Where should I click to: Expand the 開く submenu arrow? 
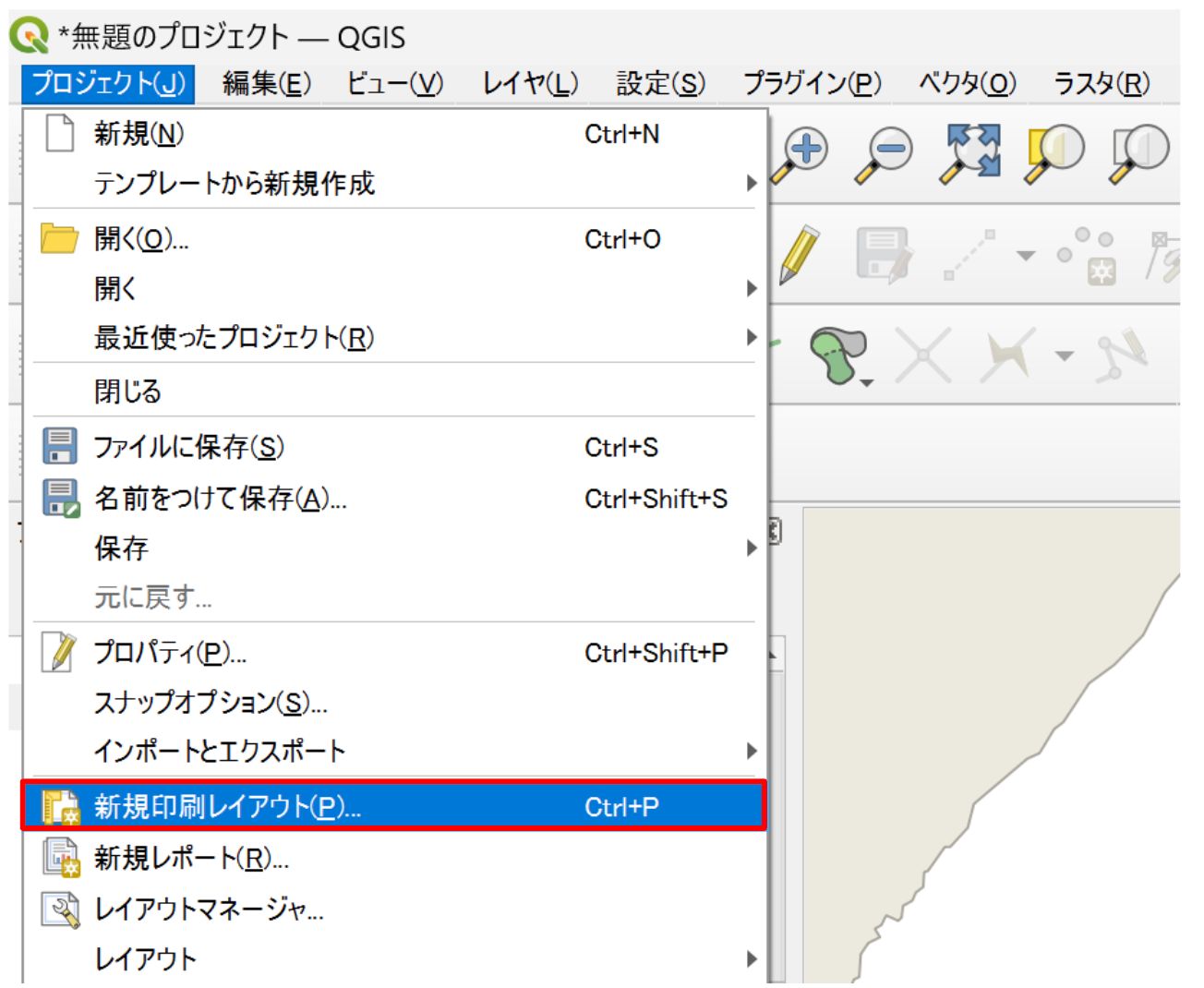[x=752, y=289]
